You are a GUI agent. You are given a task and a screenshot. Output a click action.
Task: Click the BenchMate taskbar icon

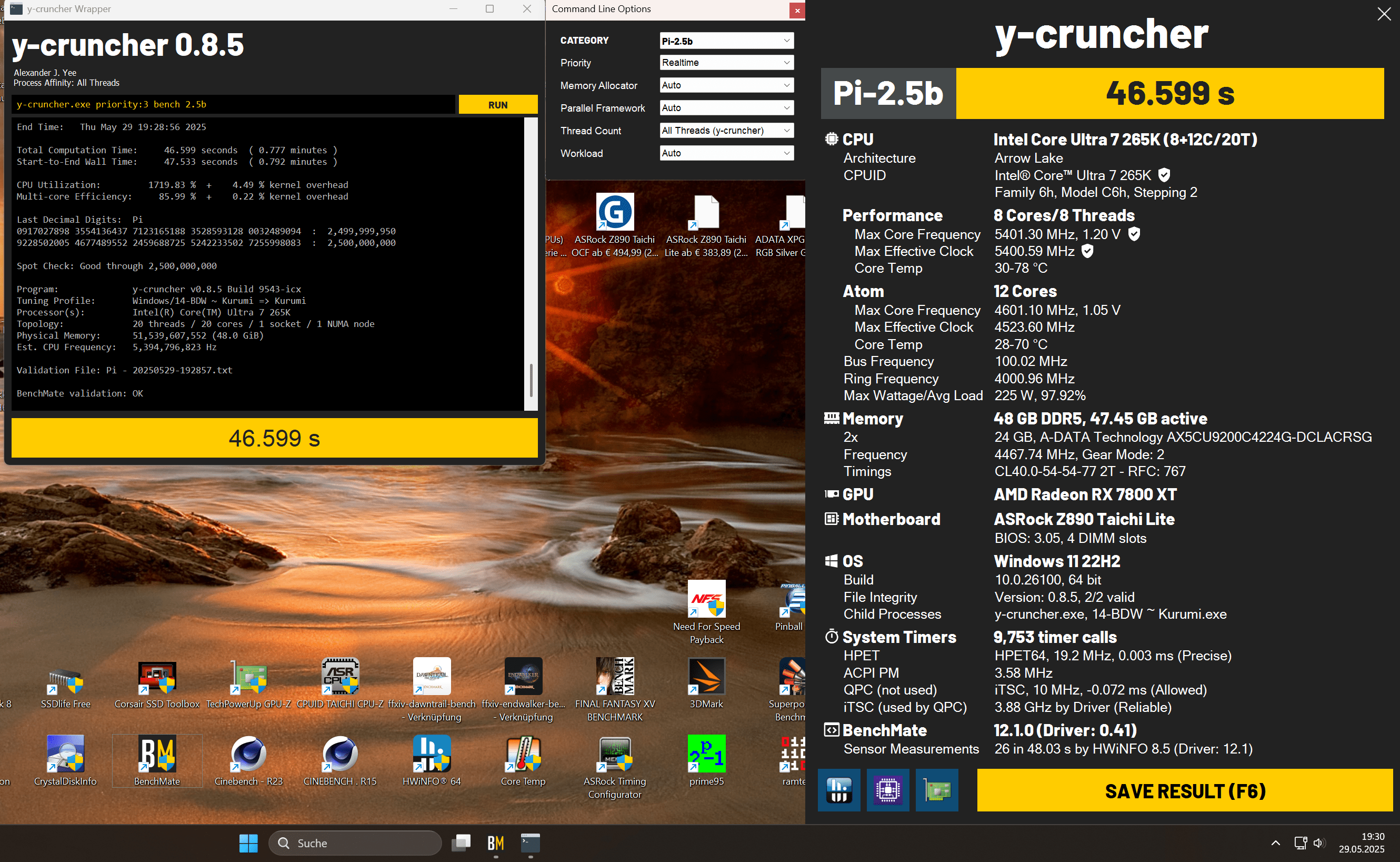tap(495, 843)
